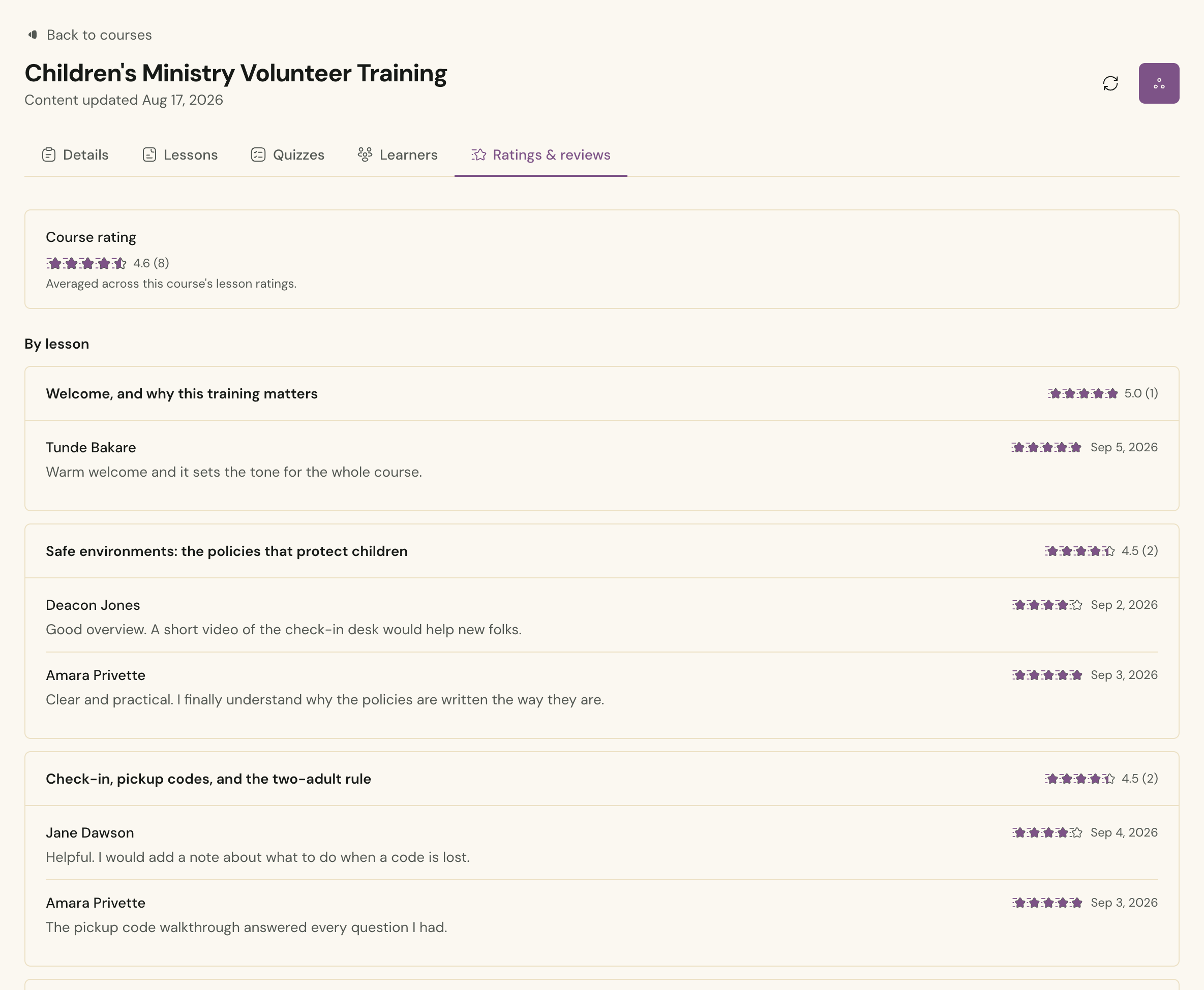Image resolution: width=1204 pixels, height=990 pixels.
Task: Click review 'Warm welcome and it sets the tone'
Action: [233, 472]
